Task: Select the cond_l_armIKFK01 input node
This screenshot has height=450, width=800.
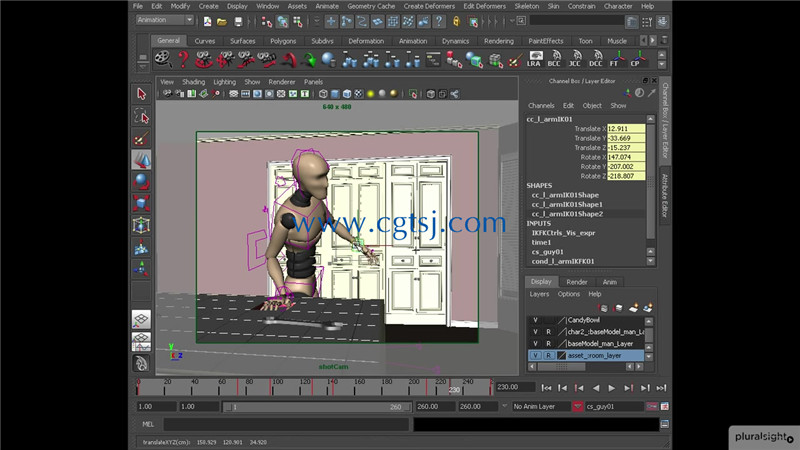Action: (x=563, y=261)
